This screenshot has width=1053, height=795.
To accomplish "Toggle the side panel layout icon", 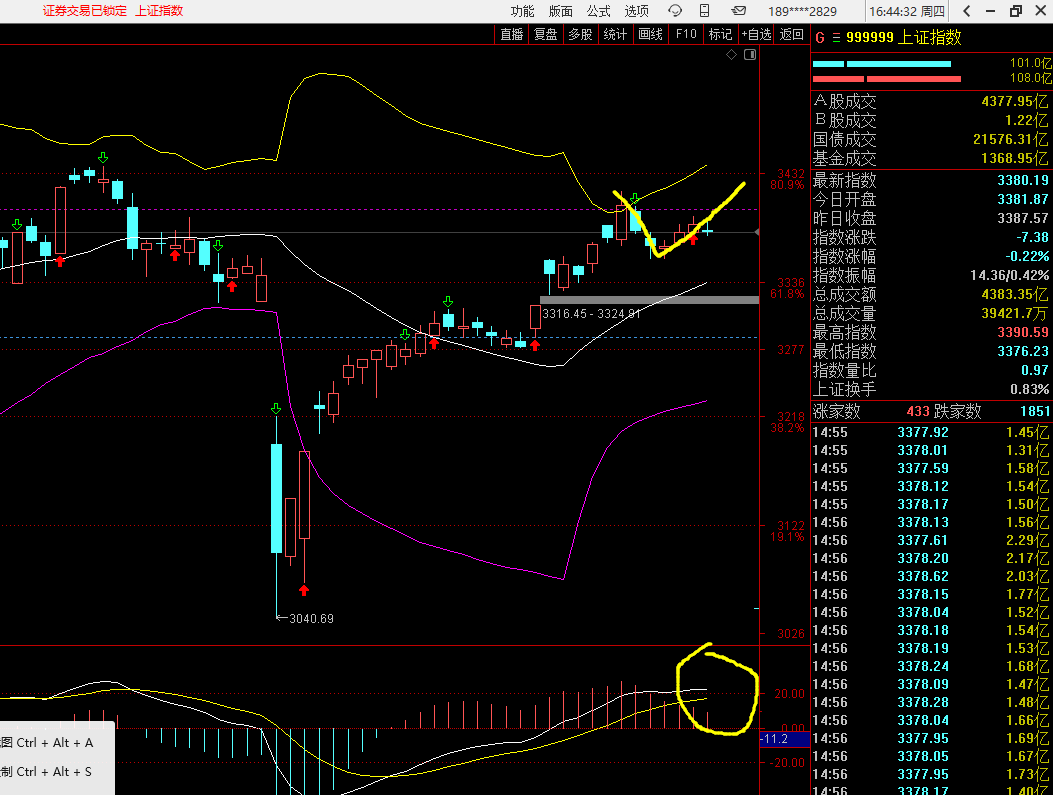I will [750, 55].
